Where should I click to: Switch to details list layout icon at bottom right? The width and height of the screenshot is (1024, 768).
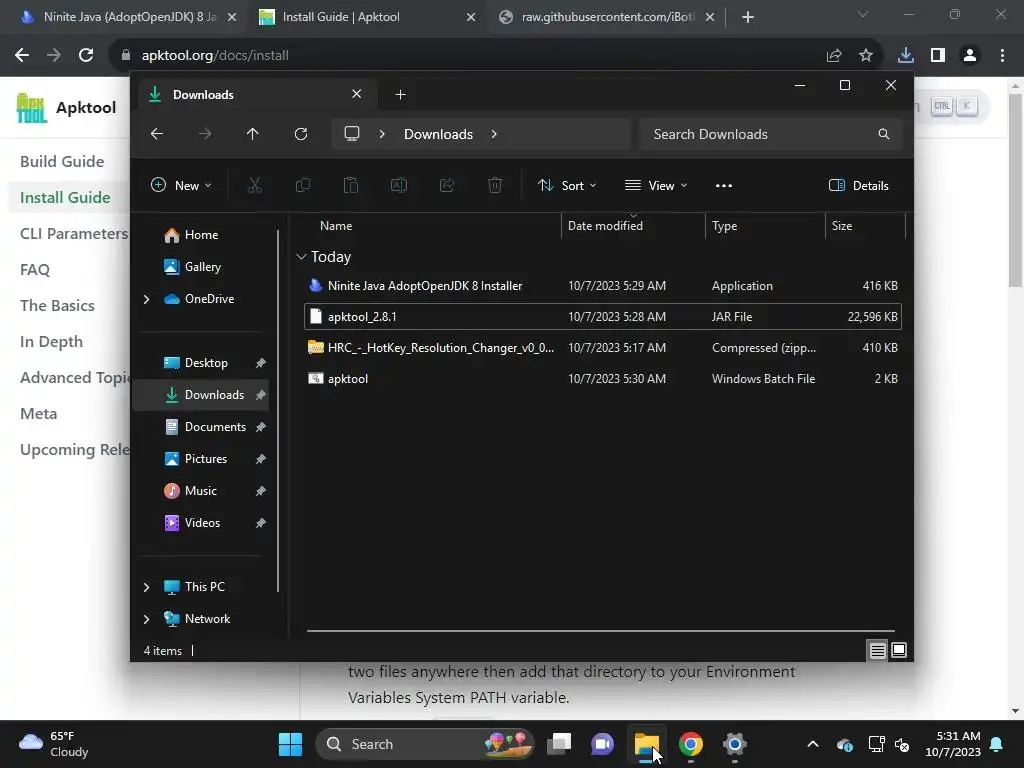point(877,650)
